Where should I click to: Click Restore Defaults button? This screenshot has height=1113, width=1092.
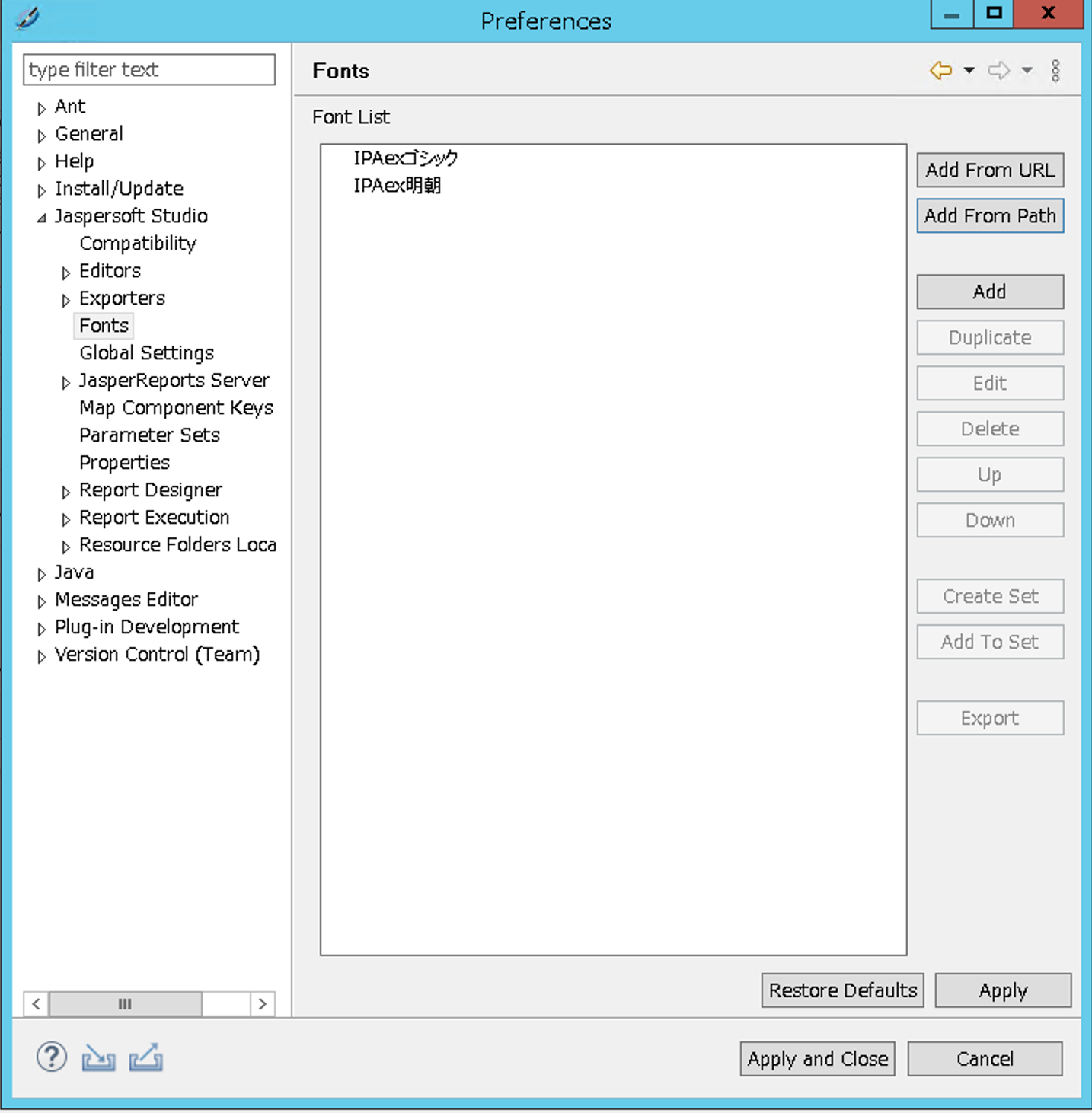click(843, 990)
